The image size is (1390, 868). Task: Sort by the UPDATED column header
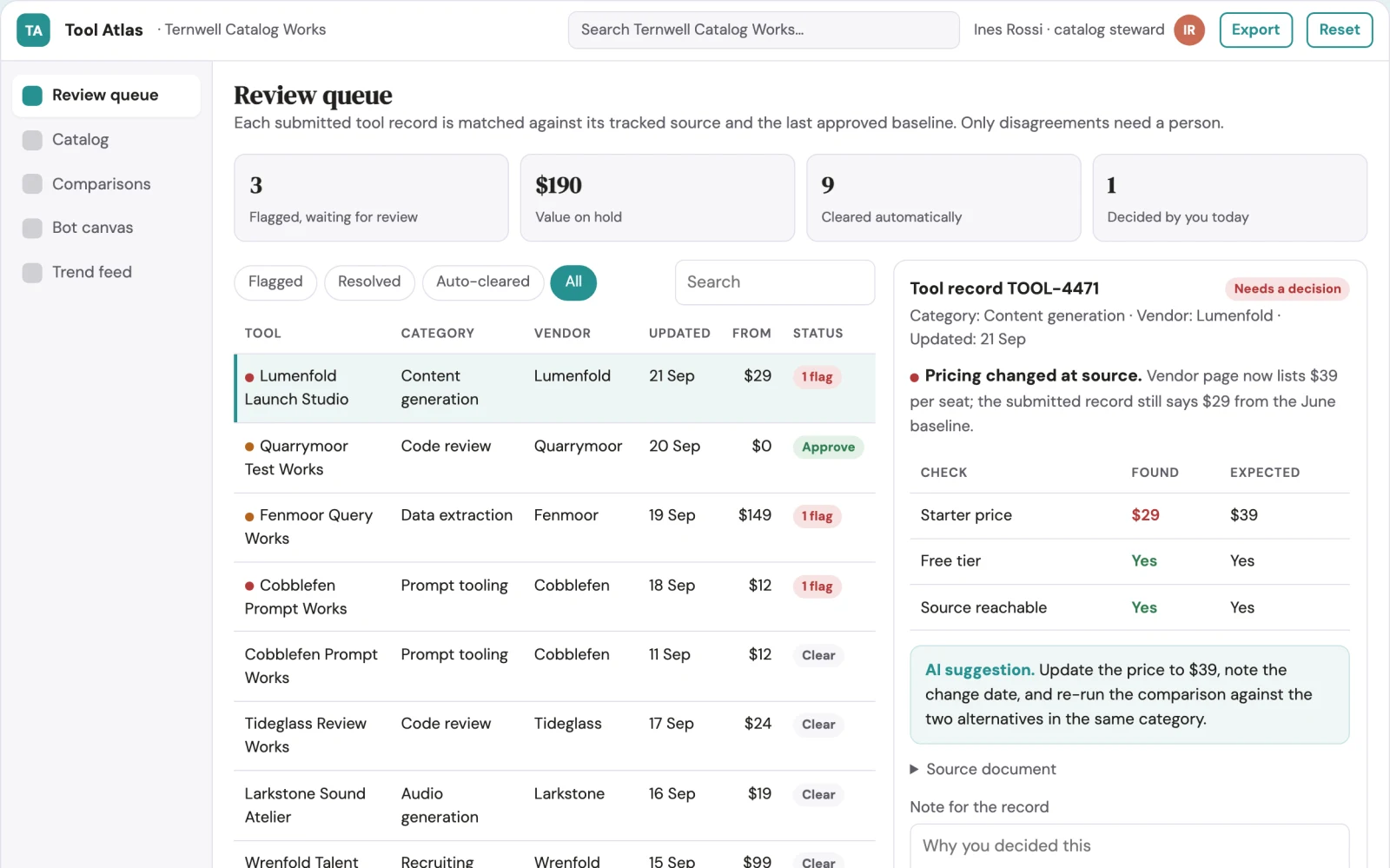[x=679, y=334]
